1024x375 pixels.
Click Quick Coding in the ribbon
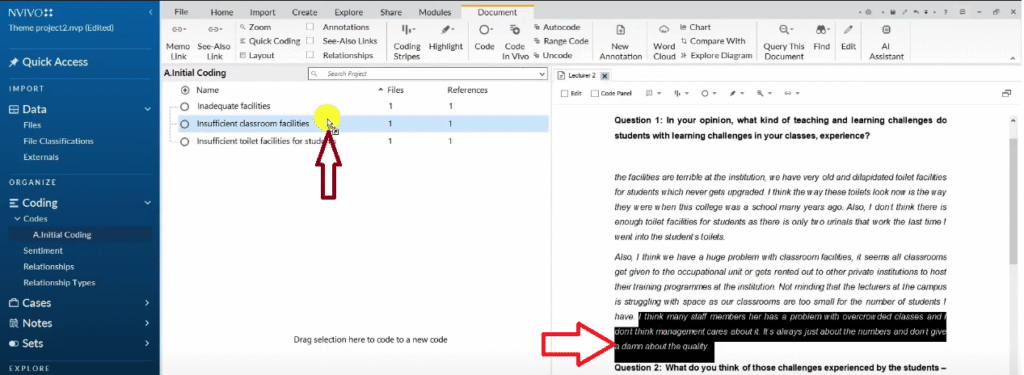(269, 41)
